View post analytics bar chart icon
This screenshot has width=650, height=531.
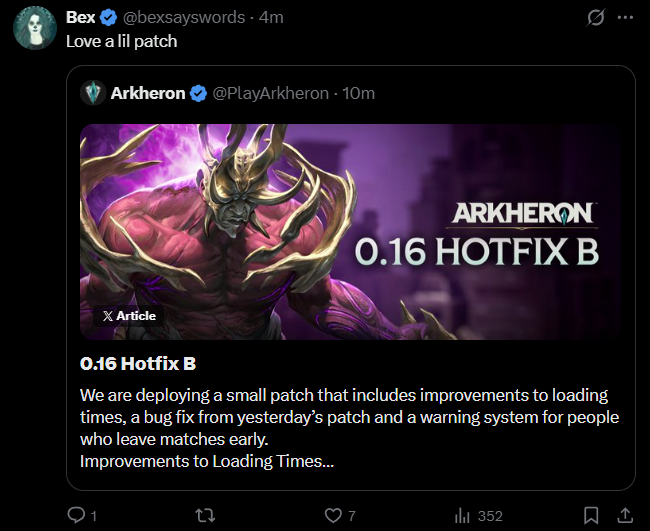(462, 516)
